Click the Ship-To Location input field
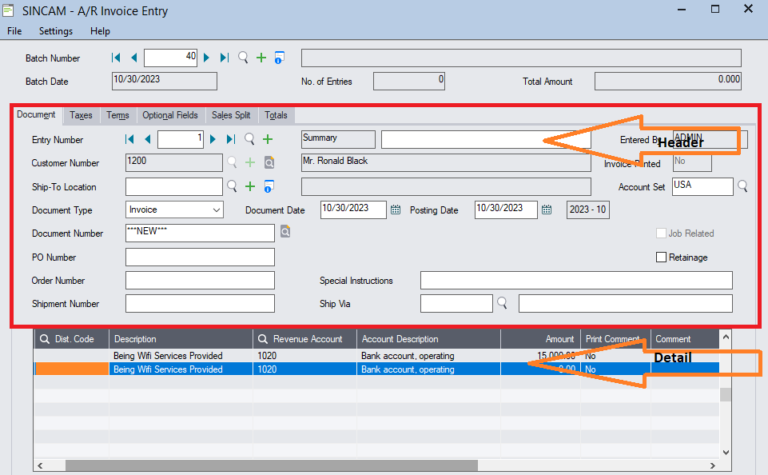Screen dimensions: 768x475 pyautogui.click(x=174, y=187)
